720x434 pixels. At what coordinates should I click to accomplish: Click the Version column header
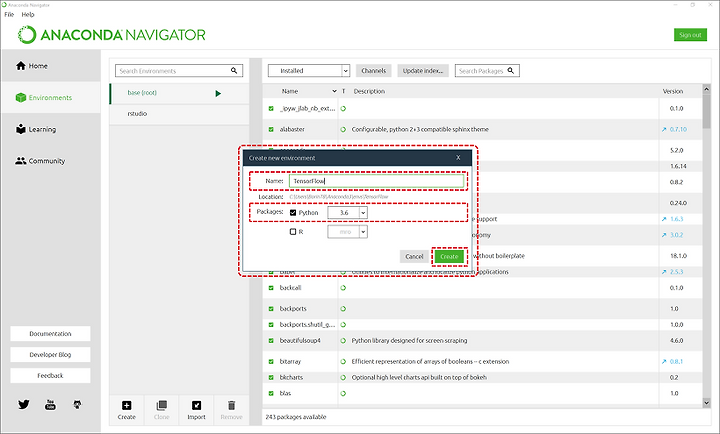(x=673, y=91)
